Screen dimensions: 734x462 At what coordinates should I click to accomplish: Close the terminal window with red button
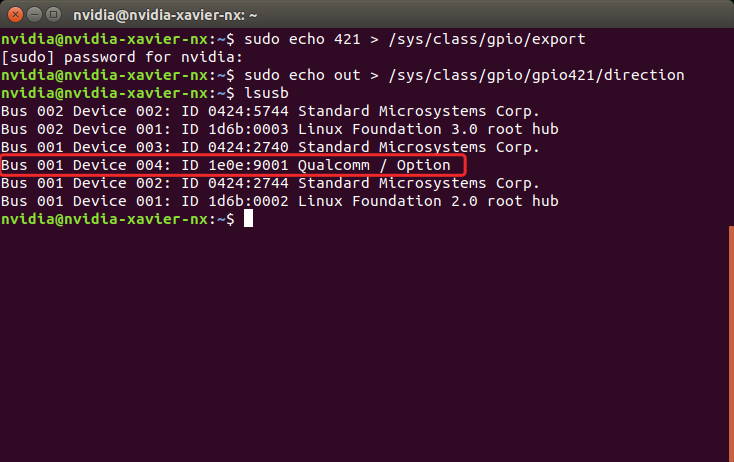15,15
